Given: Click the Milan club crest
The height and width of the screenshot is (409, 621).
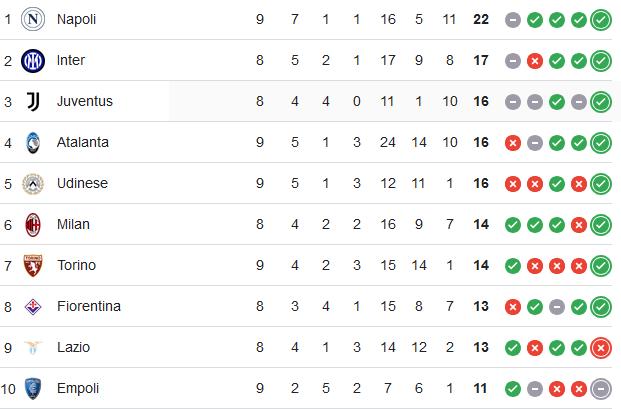Looking at the screenshot, I should [33, 224].
